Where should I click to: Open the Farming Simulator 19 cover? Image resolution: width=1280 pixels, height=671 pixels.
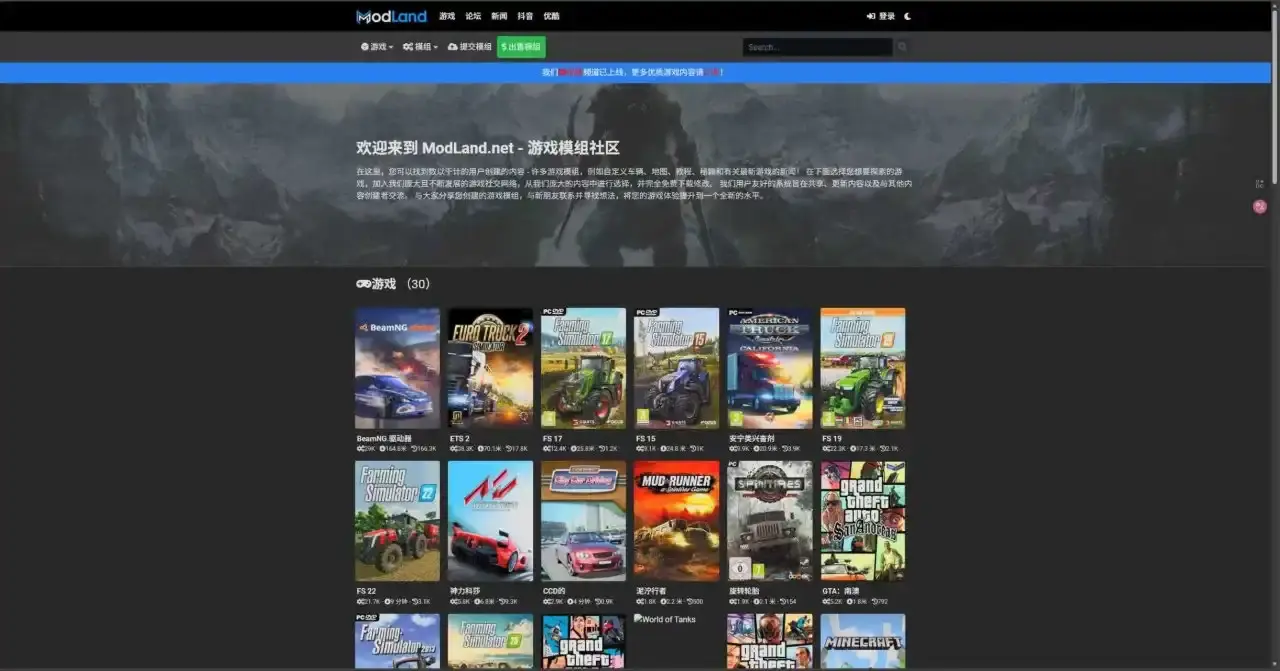click(862, 368)
